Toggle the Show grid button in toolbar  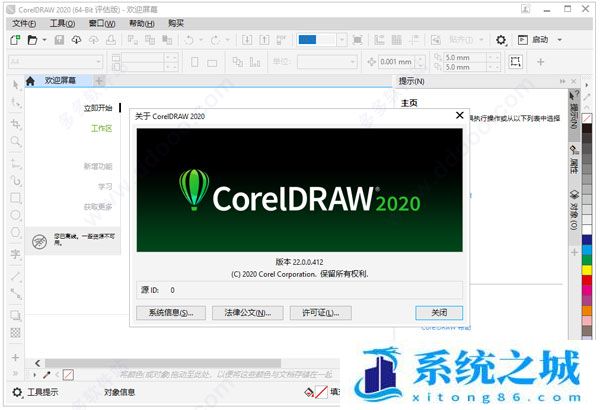tap(397, 40)
